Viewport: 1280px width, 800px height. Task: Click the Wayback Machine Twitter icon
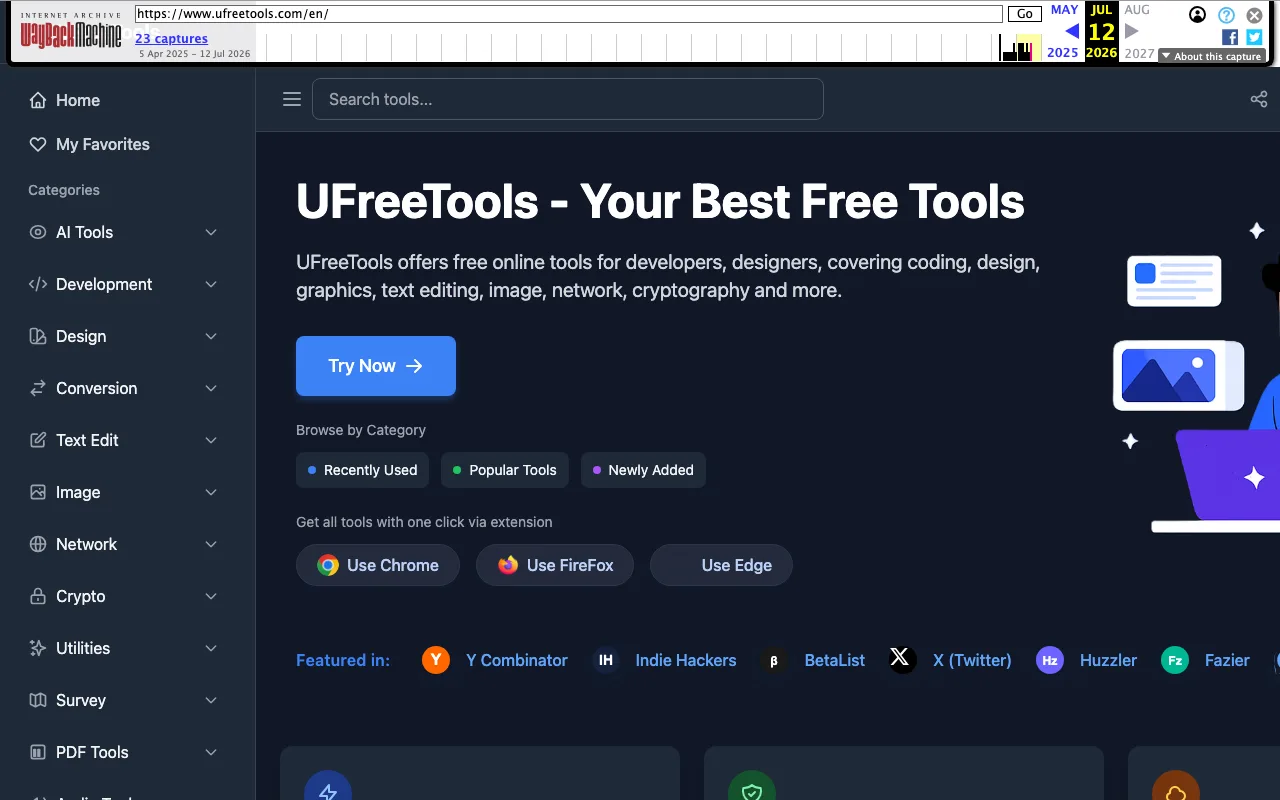(1254, 37)
